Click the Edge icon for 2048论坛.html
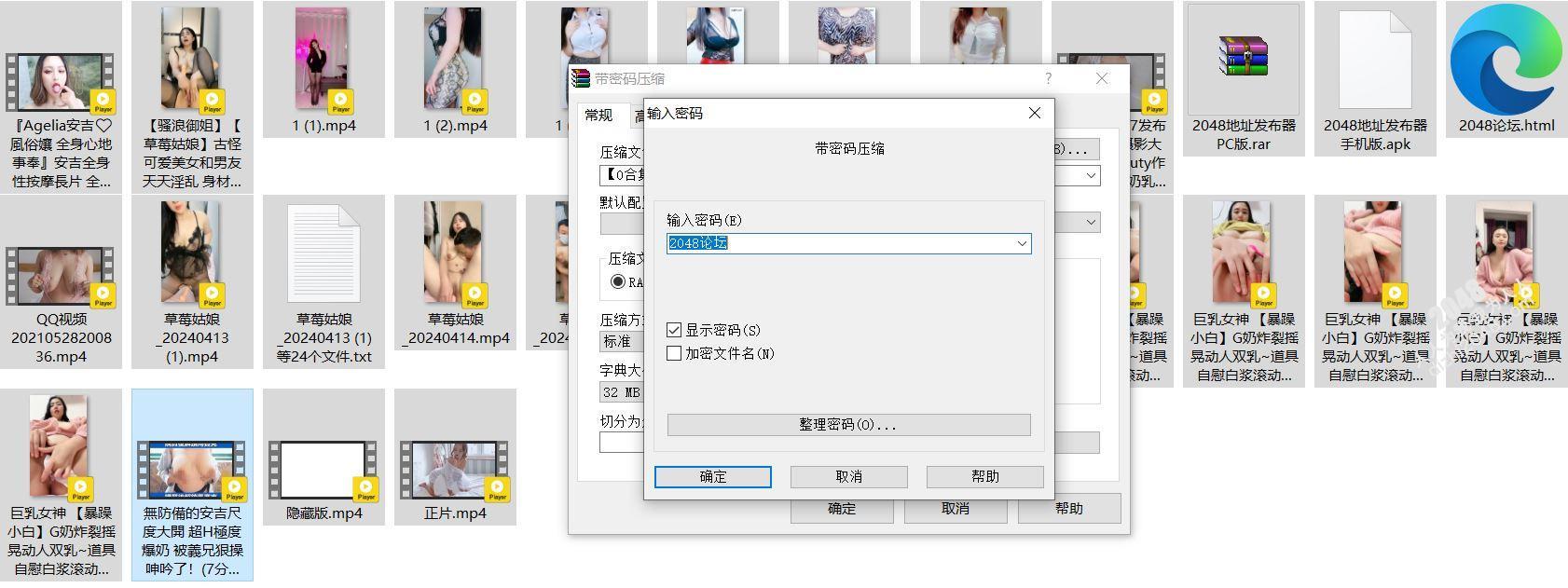The width and height of the screenshot is (1568, 588). coord(1506,58)
